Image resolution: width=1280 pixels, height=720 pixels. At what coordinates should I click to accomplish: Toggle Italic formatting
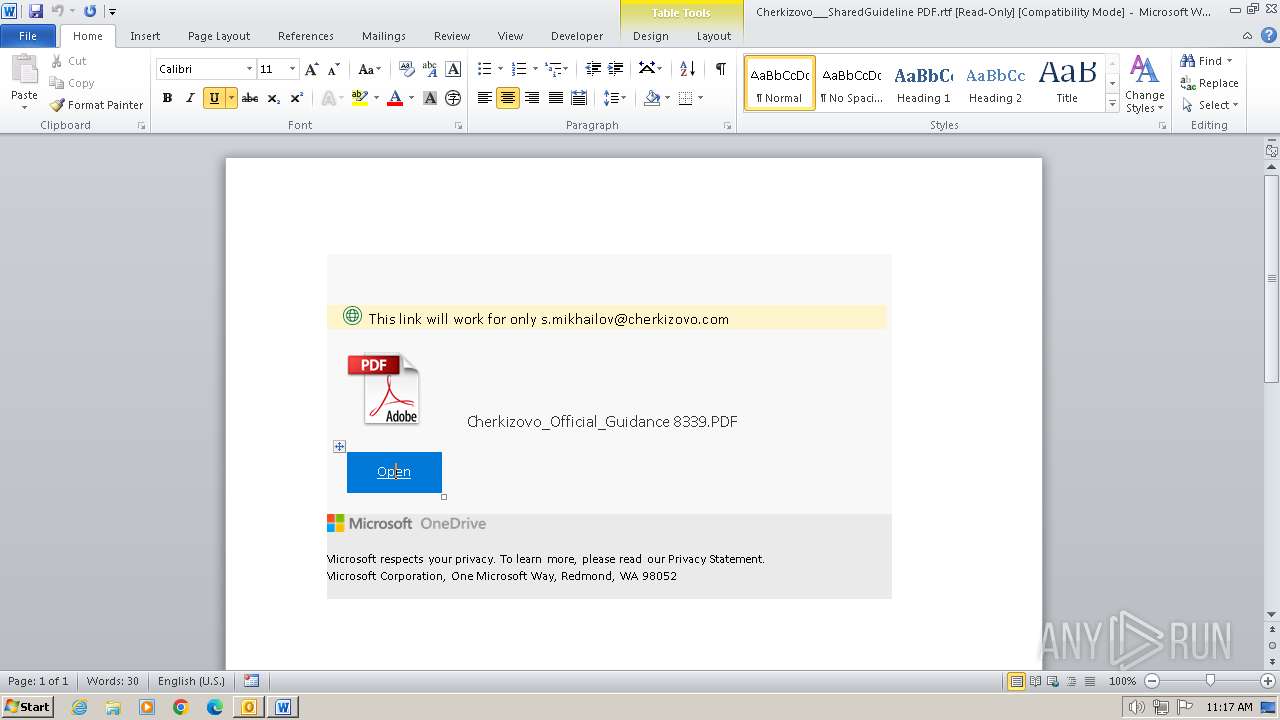190,98
